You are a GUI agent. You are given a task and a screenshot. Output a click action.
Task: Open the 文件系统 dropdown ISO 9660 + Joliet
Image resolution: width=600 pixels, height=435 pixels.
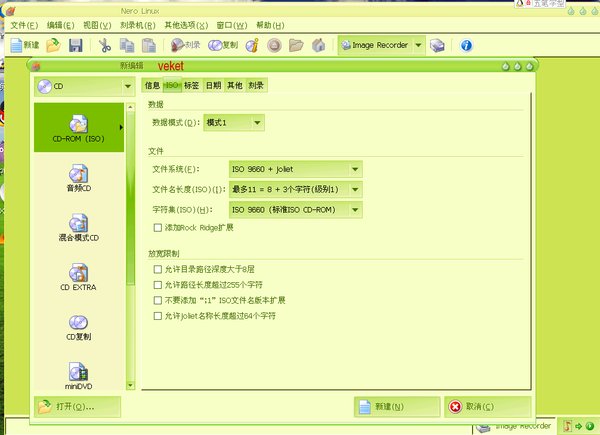[x=295, y=169]
